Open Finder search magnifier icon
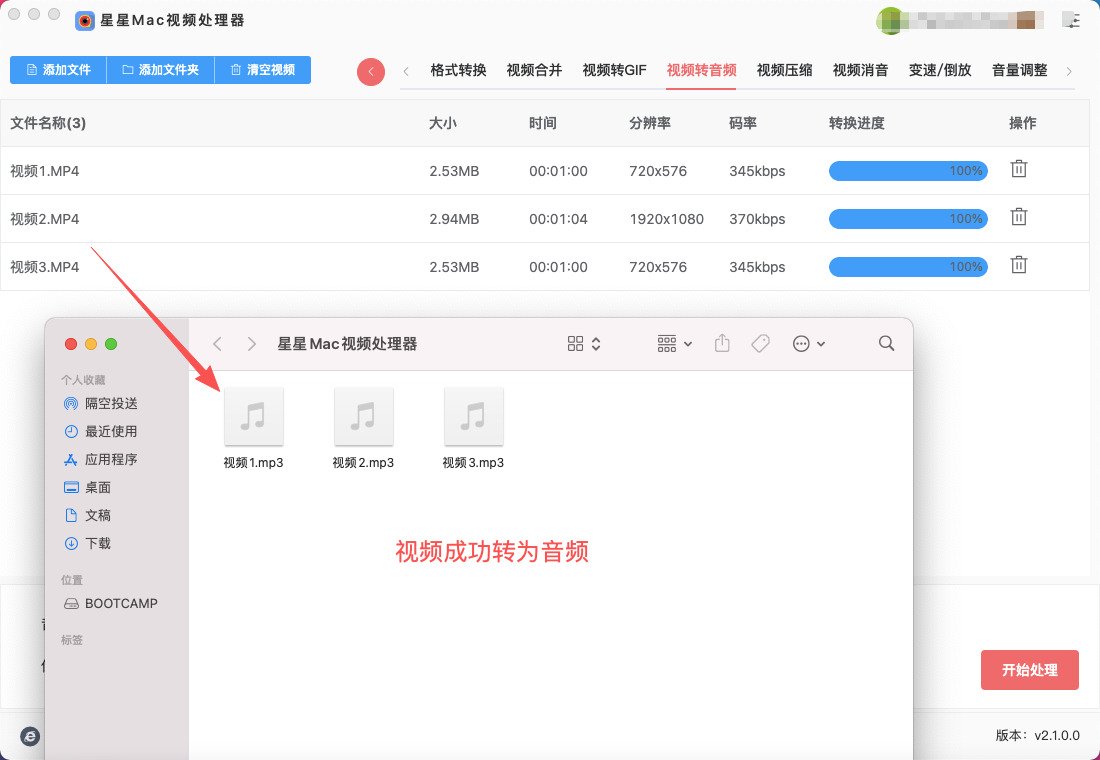This screenshot has width=1100, height=760. [x=886, y=343]
